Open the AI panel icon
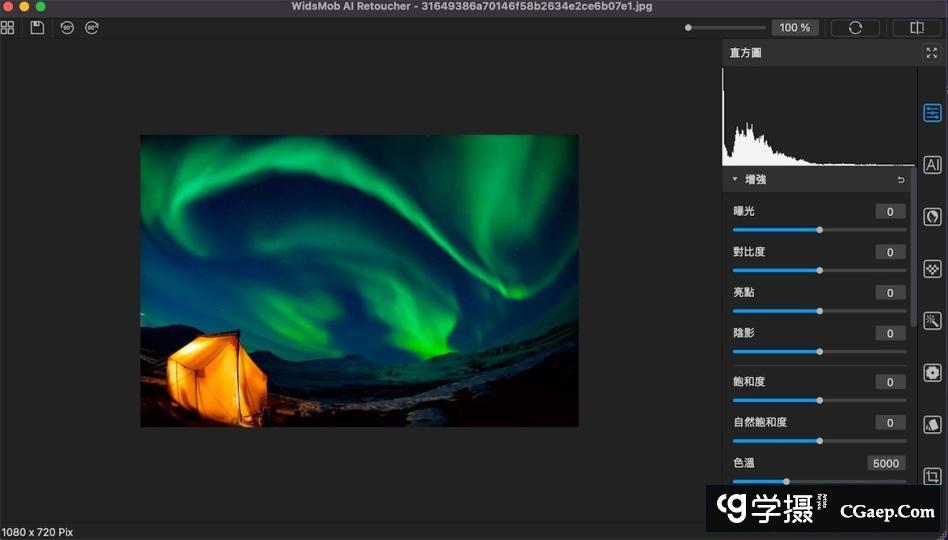This screenshot has height=540, width=948. tap(932, 165)
